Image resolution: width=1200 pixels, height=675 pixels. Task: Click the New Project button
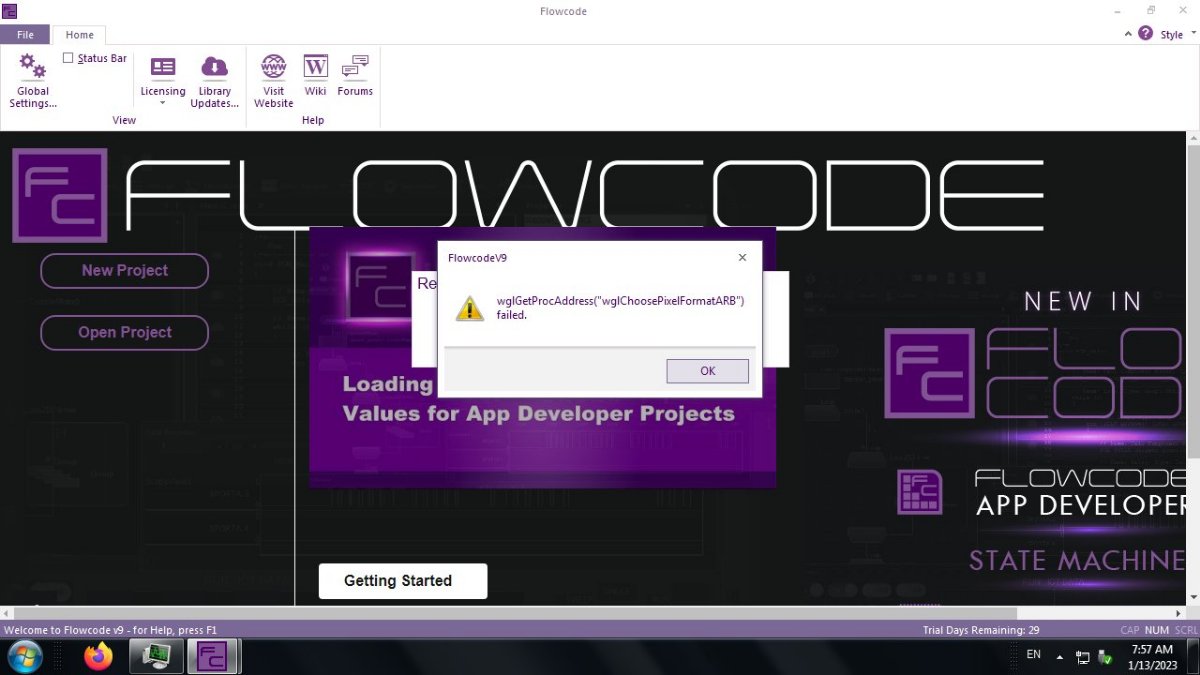tap(124, 270)
